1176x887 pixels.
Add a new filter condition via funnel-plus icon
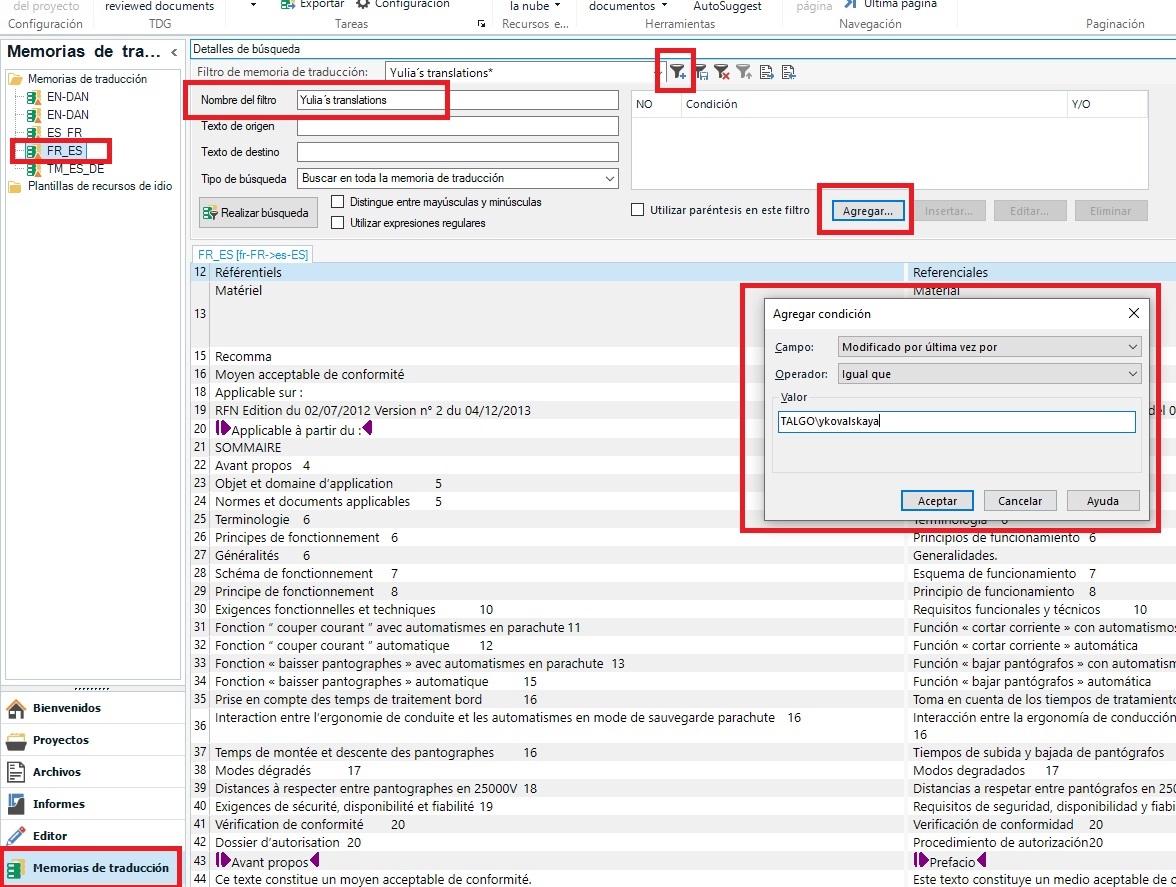[x=678, y=72]
